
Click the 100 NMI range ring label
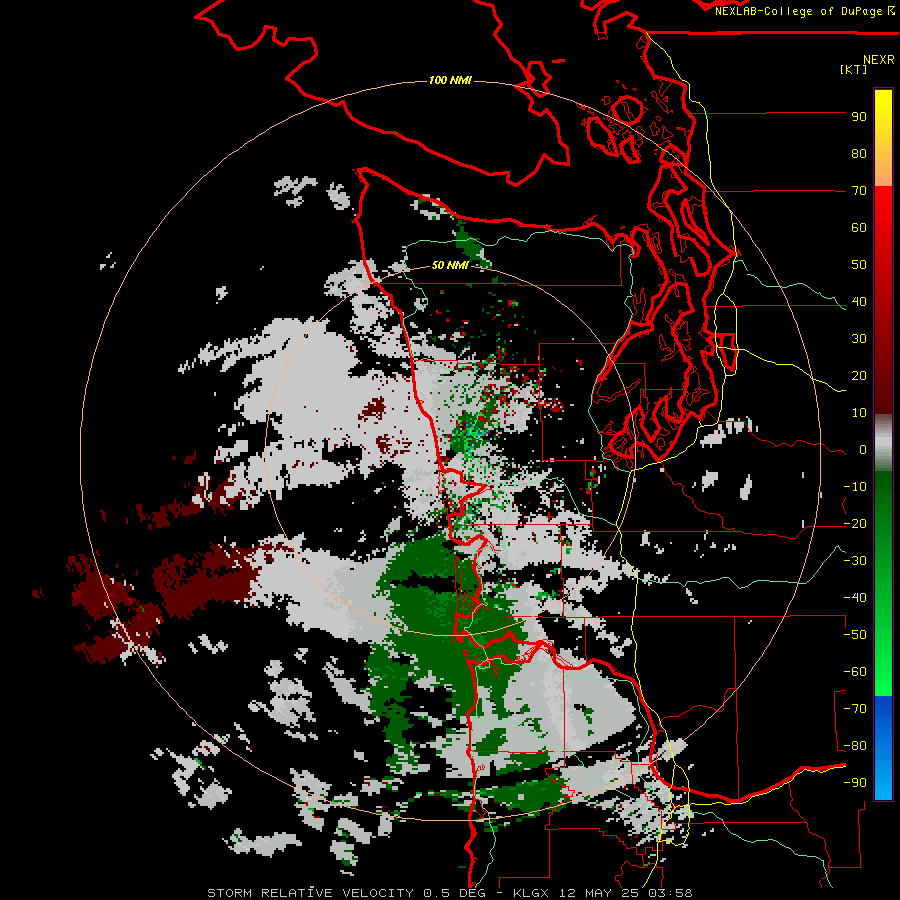pyautogui.click(x=450, y=80)
